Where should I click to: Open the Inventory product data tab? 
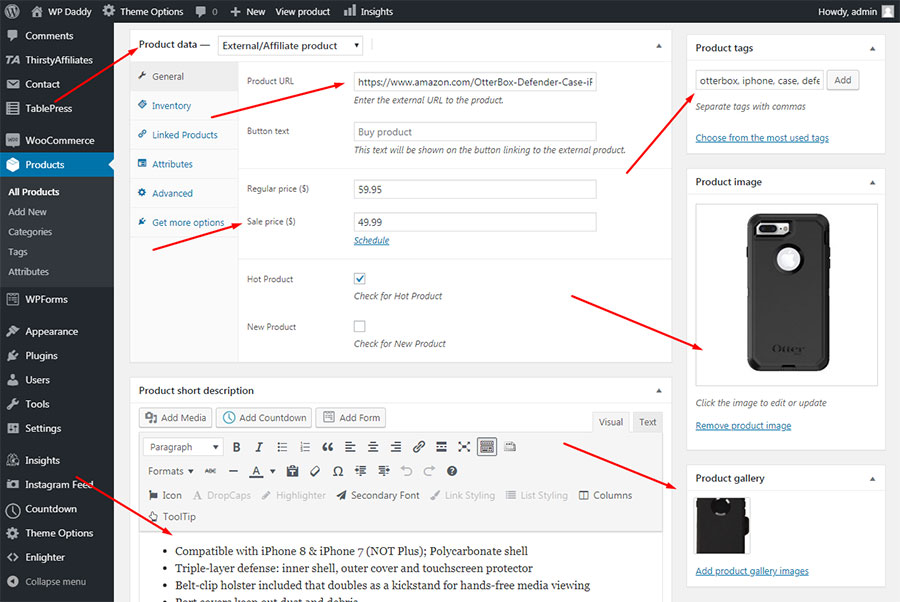(184, 106)
